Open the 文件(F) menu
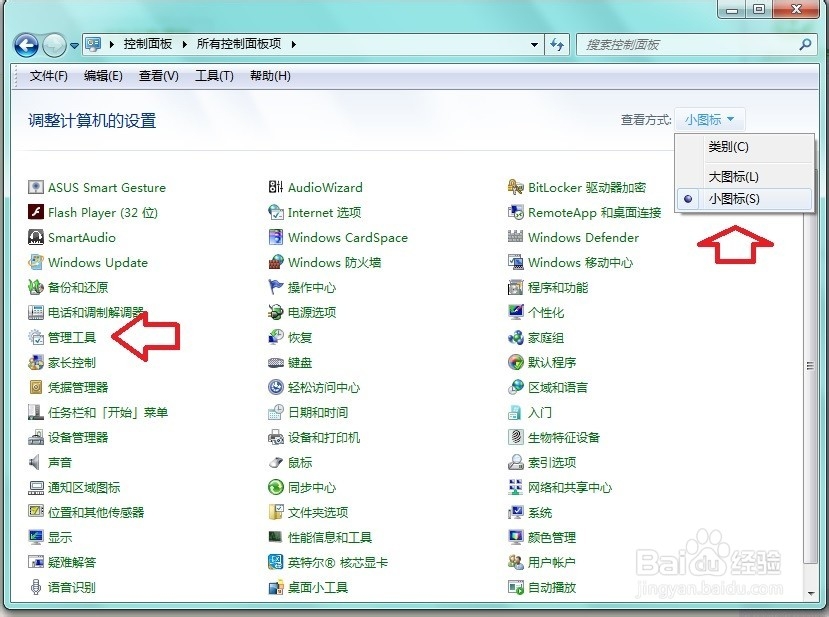Image resolution: width=829 pixels, height=617 pixels. [49, 76]
